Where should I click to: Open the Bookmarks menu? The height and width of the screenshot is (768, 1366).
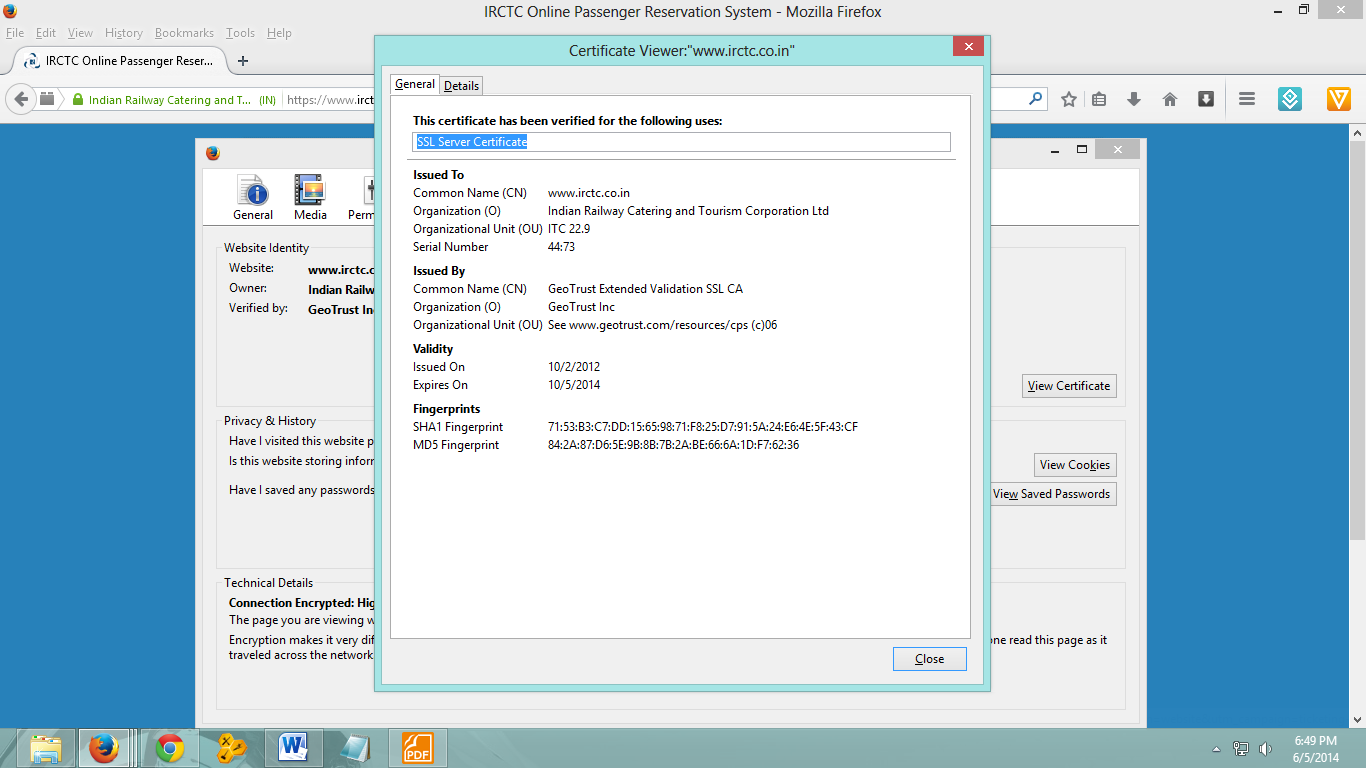[185, 33]
